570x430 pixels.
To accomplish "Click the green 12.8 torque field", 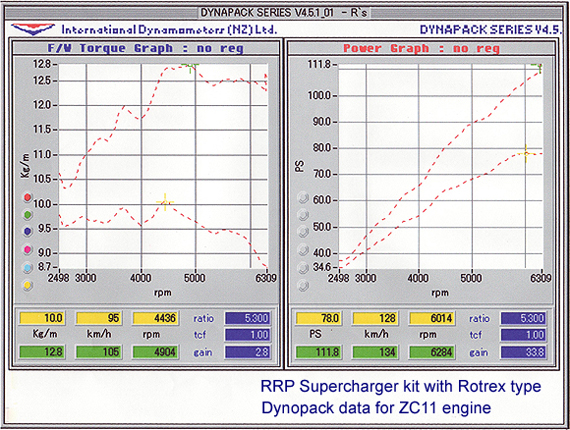I will tap(42, 352).
